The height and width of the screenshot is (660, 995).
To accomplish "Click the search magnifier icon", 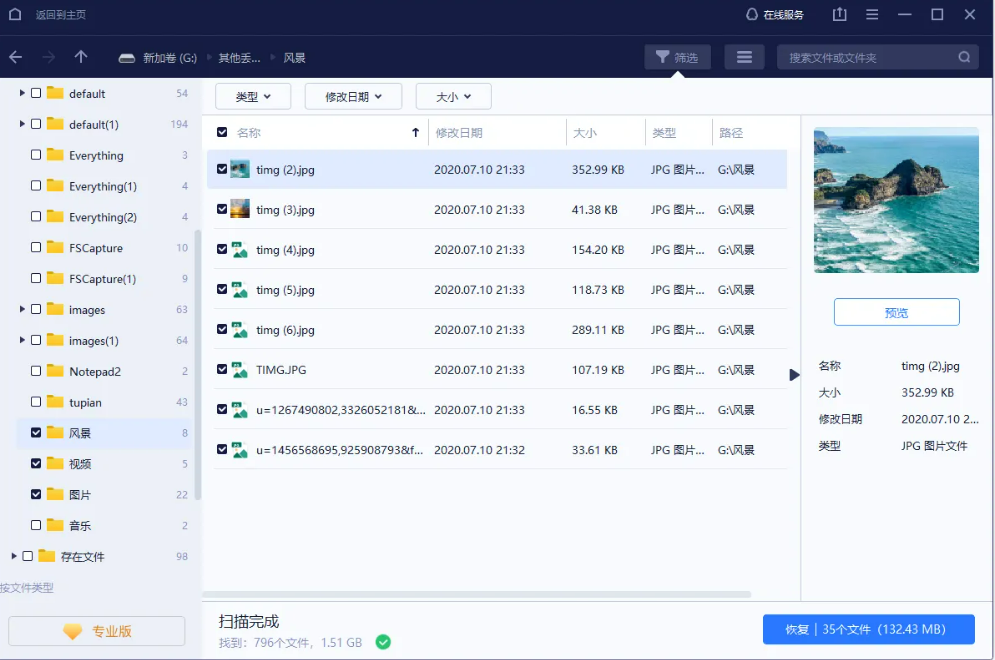I will tap(964, 57).
